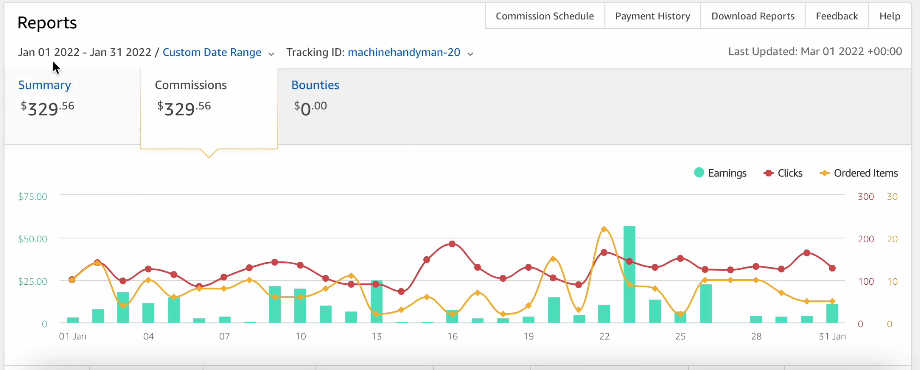Toggle Clicks series in chart legend

(x=783, y=173)
